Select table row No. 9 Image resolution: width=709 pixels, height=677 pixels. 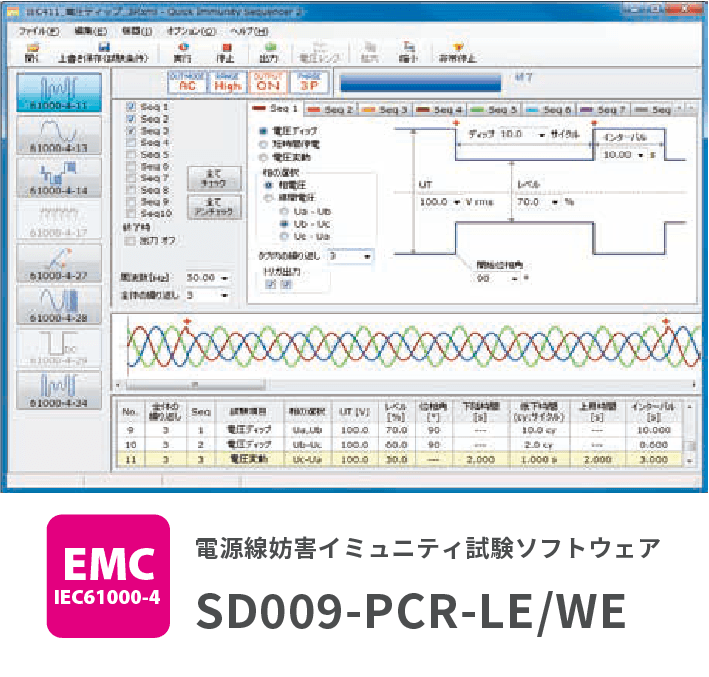pyautogui.click(x=399, y=430)
